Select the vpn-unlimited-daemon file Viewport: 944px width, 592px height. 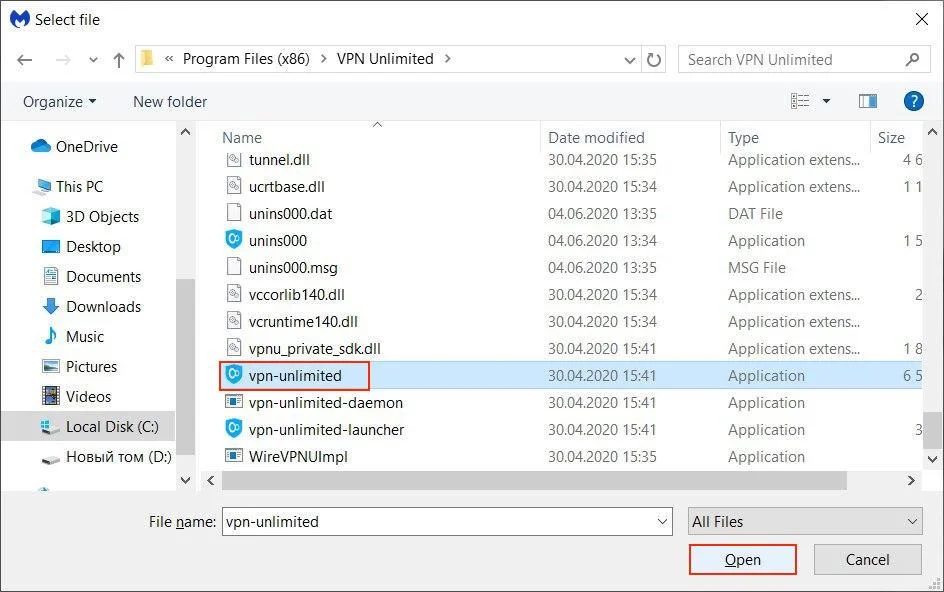[x=325, y=403]
